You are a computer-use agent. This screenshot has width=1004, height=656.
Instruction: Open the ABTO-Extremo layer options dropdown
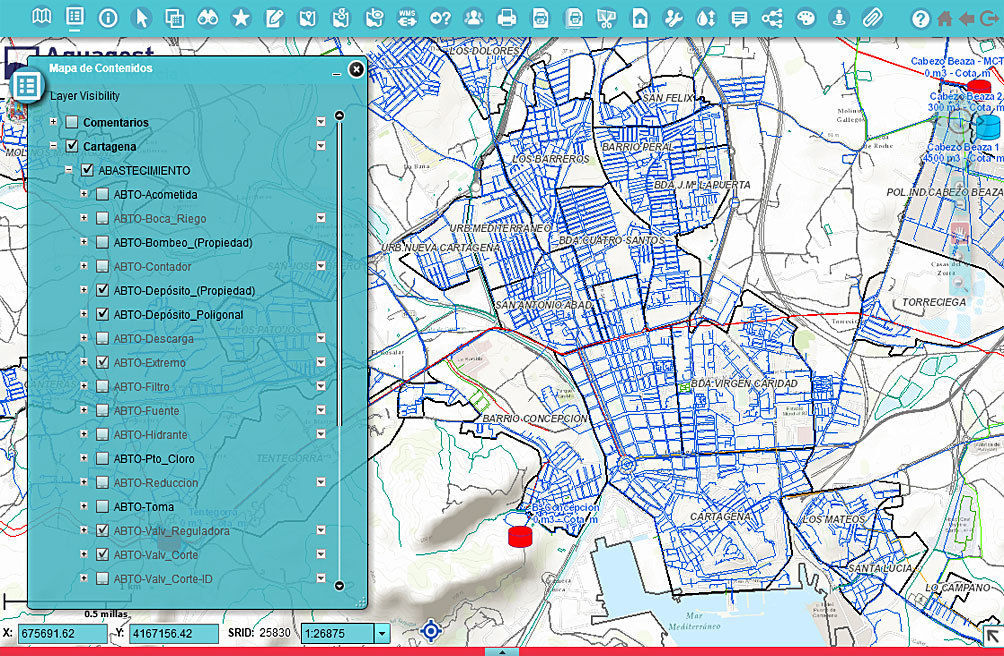pyautogui.click(x=321, y=362)
